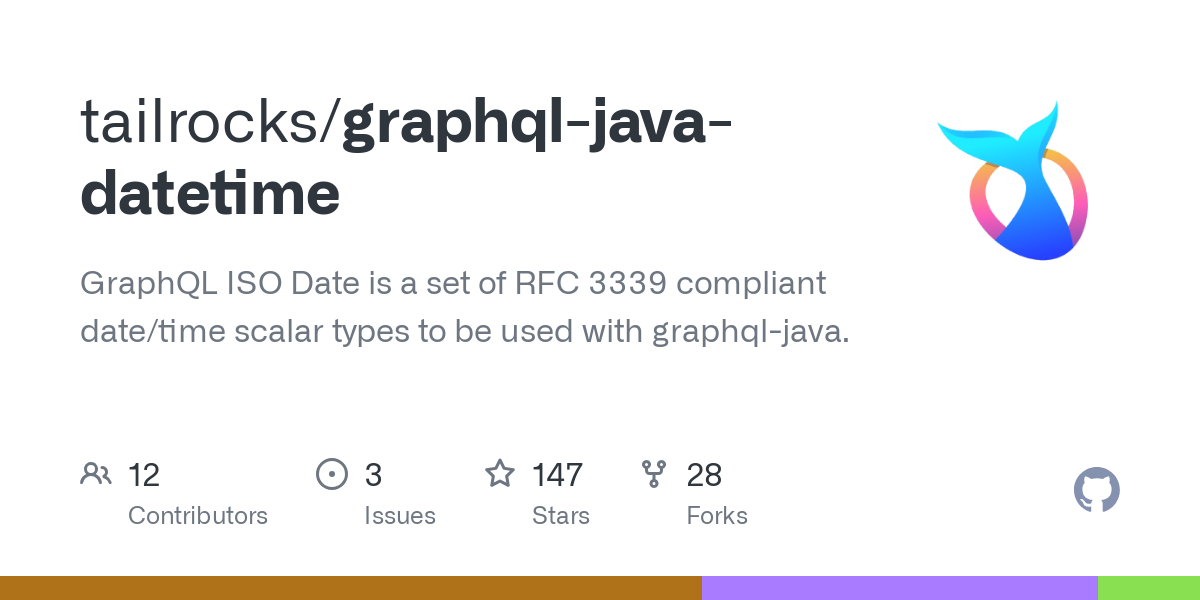Click the whale tail tailrocks logo
1200x600 pixels.
(1012, 181)
